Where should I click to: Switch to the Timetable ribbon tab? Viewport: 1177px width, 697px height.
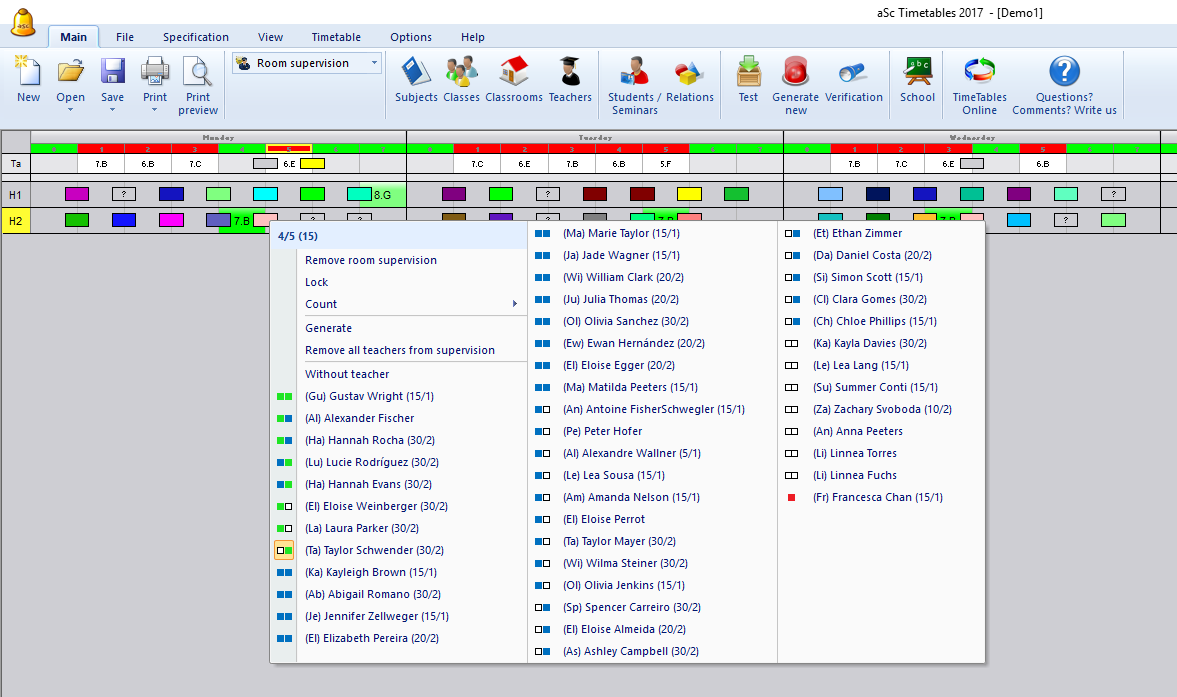pyautogui.click(x=336, y=37)
